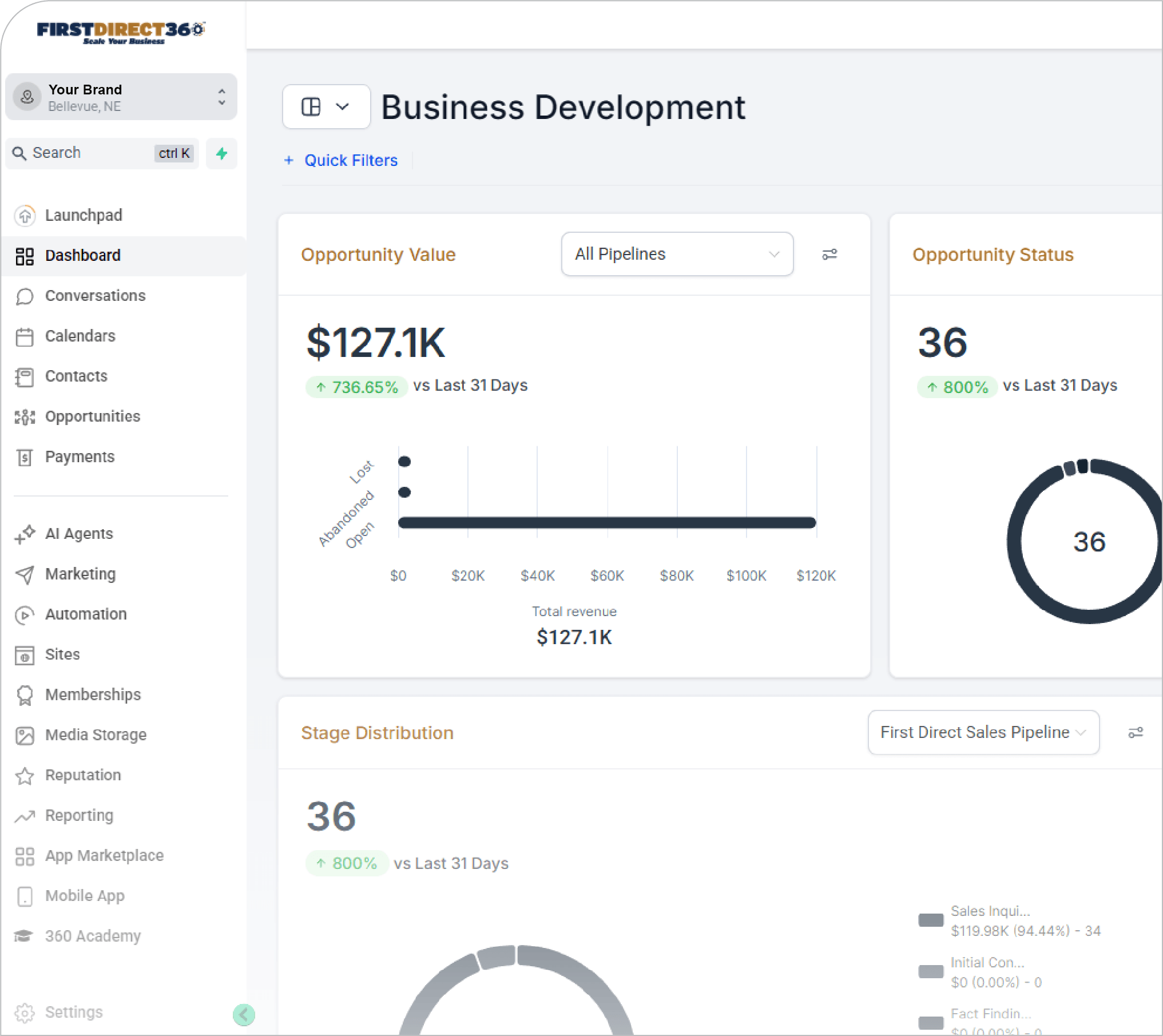Image resolution: width=1163 pixels, height=1036 pixels.
Task: Click the Sites icon
Action: 25,655
